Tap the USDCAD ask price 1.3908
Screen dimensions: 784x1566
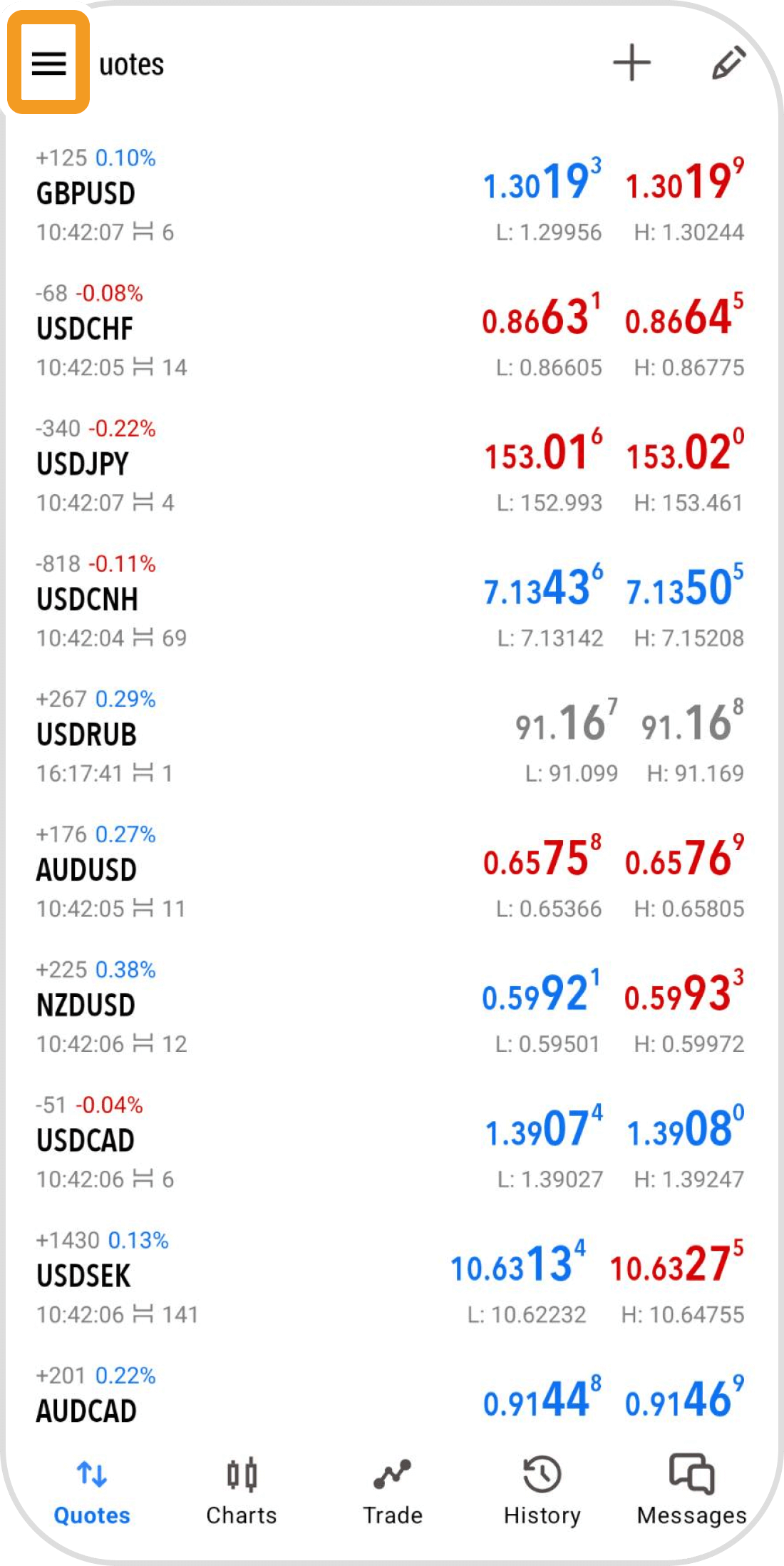(x=684, y=1130)
